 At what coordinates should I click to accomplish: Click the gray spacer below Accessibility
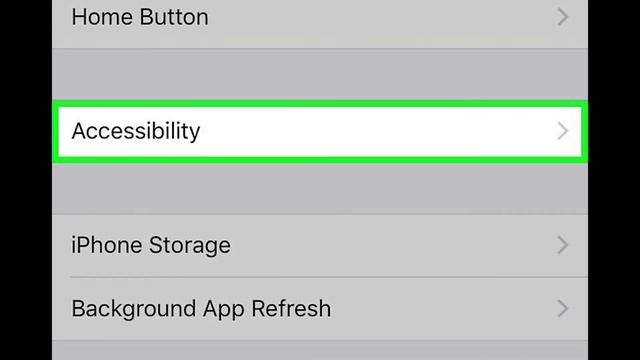(x=320, y=188)
